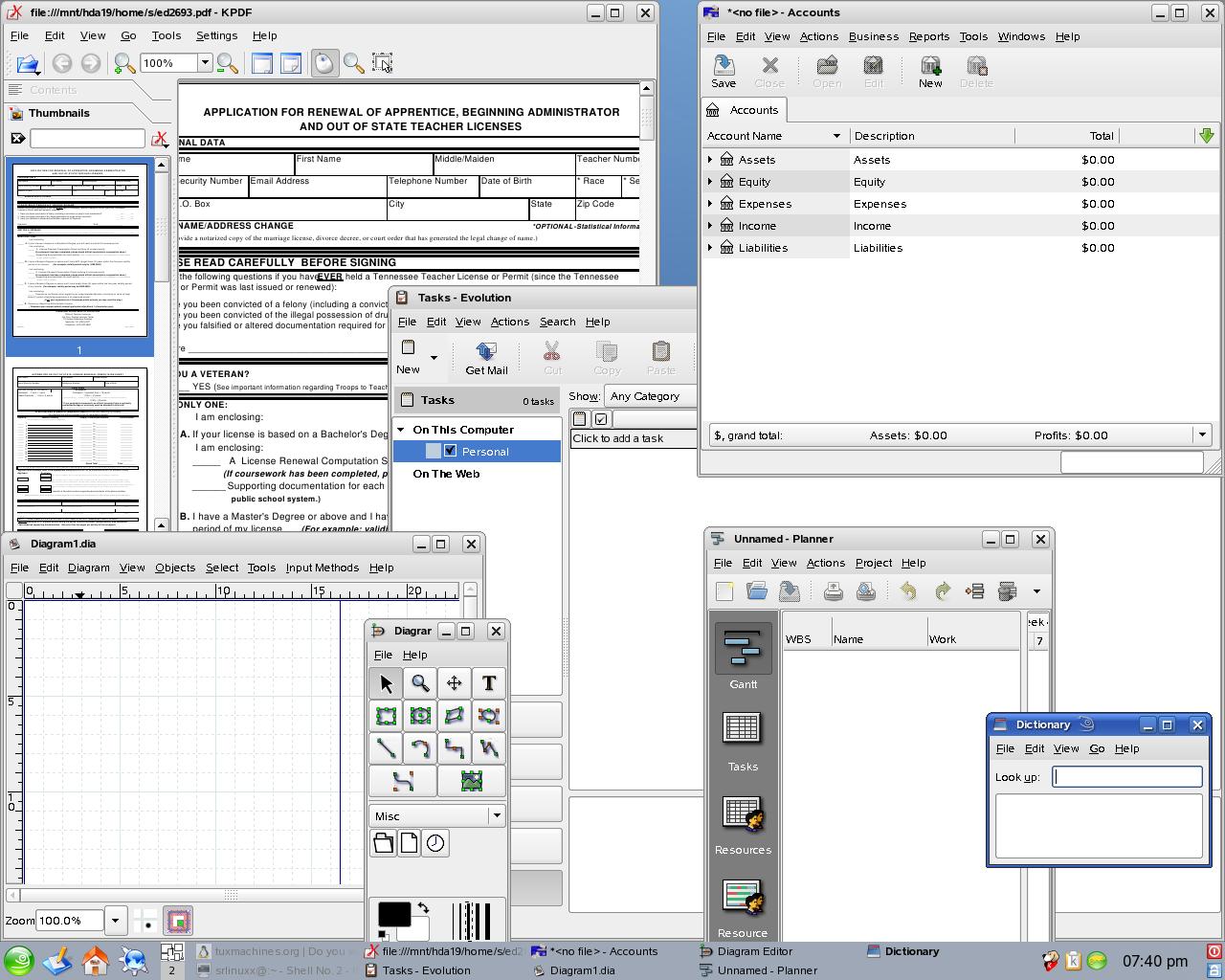Select Dia line tool
Screen dimensions: 1225x980
(386, 748)
